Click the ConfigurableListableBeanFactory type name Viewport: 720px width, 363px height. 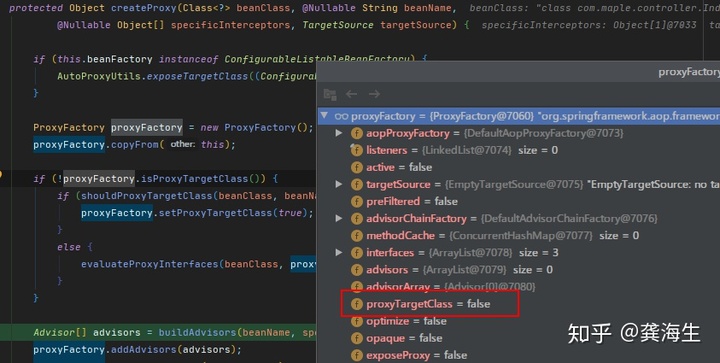pos(316,59)
